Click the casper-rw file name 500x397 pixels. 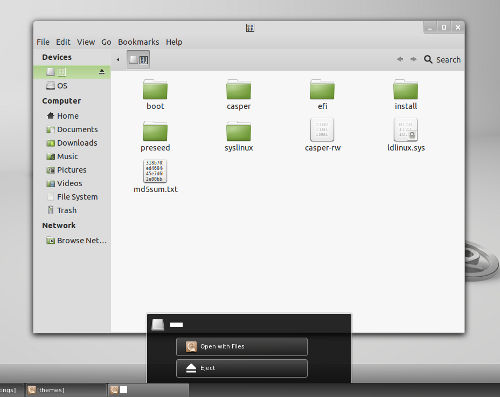(x=323, y=148)
